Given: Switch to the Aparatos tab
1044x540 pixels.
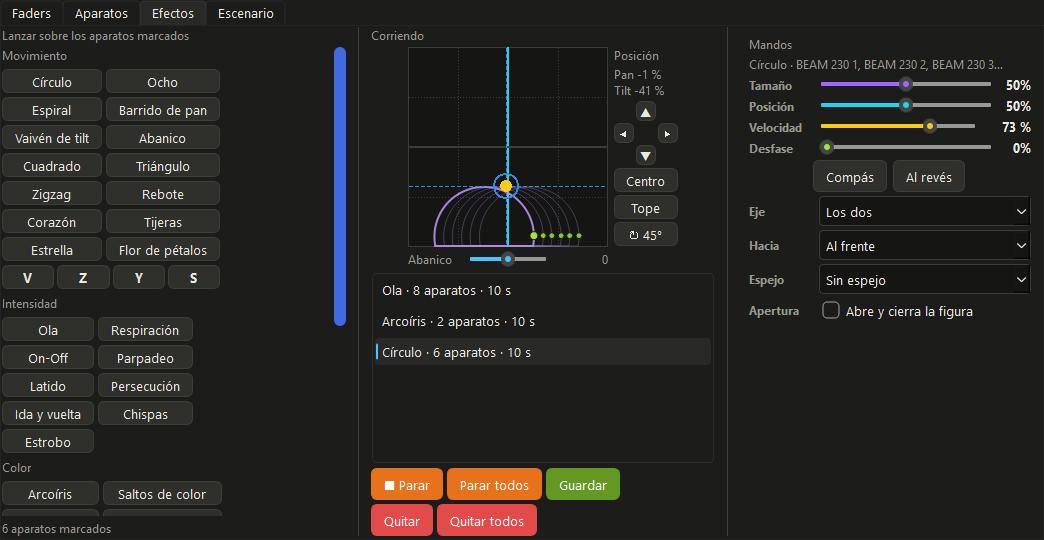Looking at the screenshot, I should coord(101,13).
